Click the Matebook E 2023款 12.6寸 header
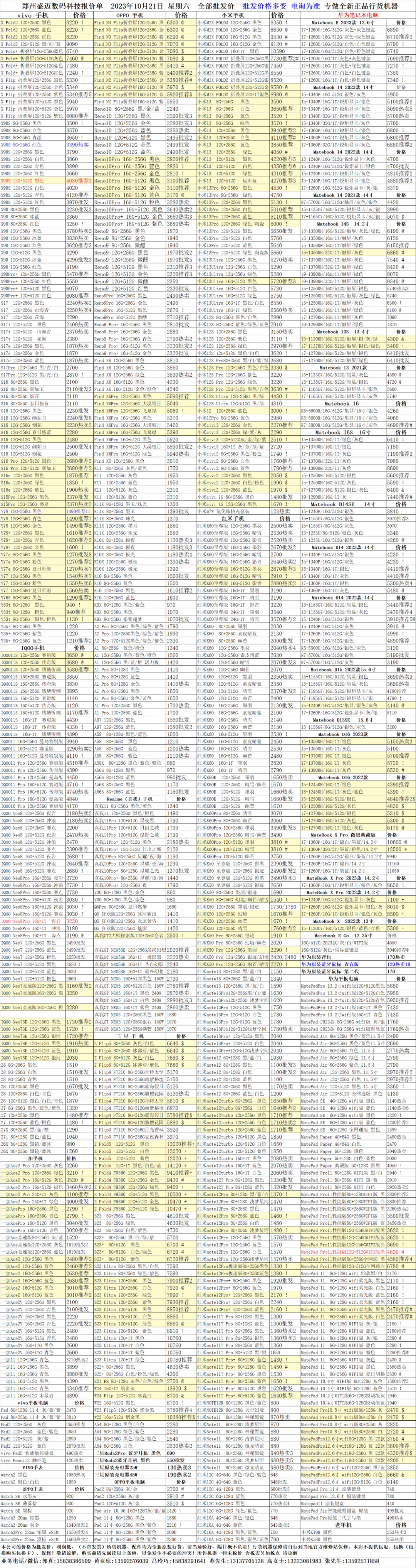Screen dimensions: 416x1568 coord(343,22)
